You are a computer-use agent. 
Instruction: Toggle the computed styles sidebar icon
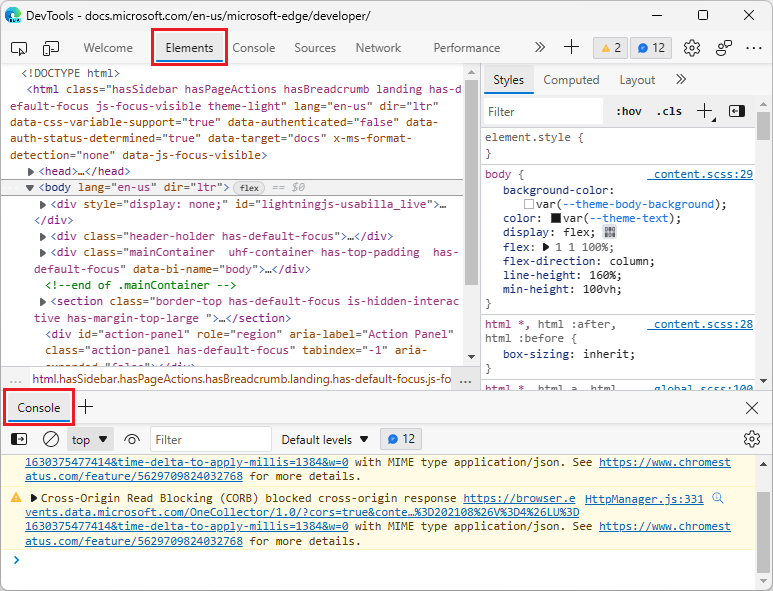(737, 111)
